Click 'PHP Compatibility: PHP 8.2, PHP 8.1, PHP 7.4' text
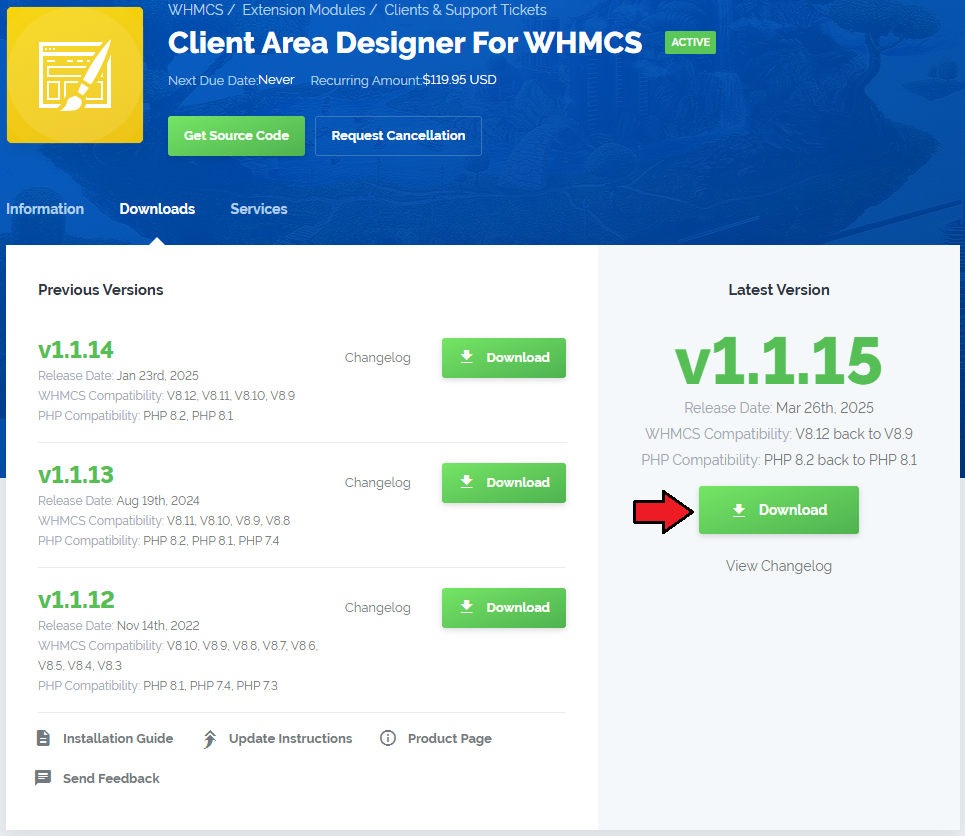The height and width of the screenshot is (836, 965). point(159,541)
